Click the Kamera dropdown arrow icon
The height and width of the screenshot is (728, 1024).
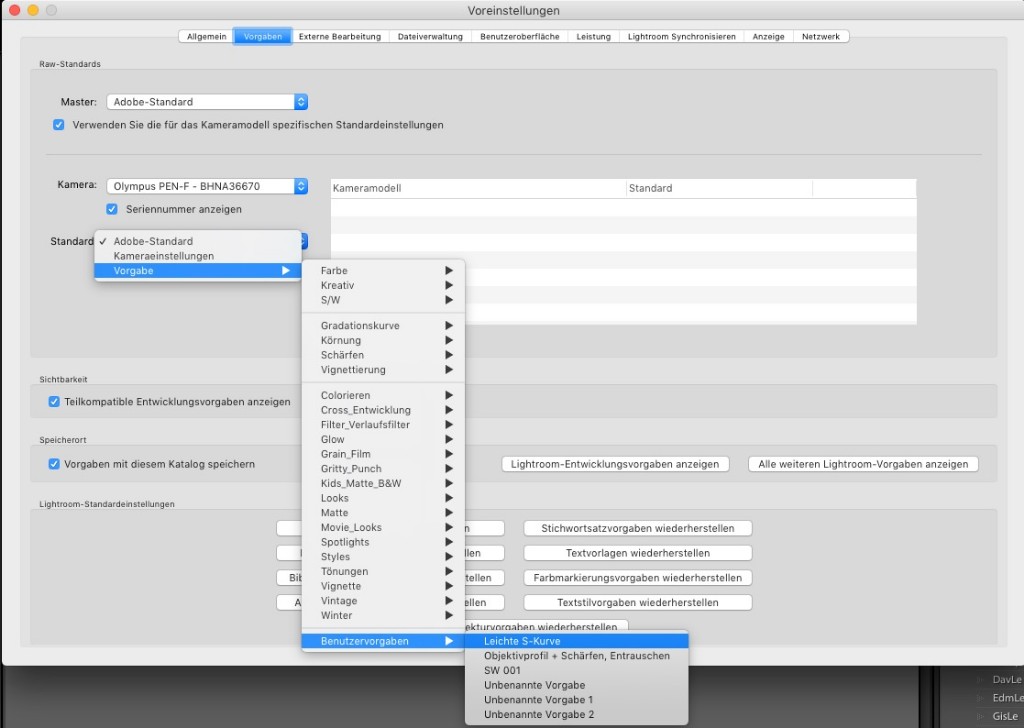point(300,186)
